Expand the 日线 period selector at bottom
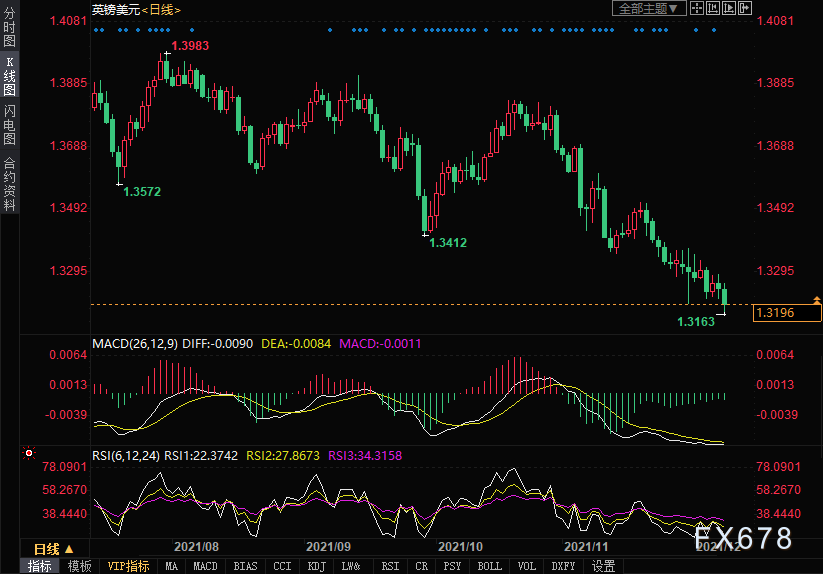Image resolution: width=823 pixels, height=574 pixels. pos(54,549)
